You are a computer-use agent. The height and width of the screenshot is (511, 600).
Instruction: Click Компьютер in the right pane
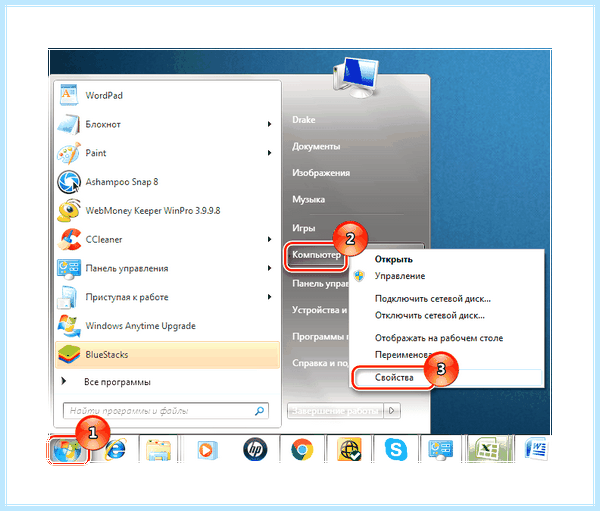pos(316,255)
